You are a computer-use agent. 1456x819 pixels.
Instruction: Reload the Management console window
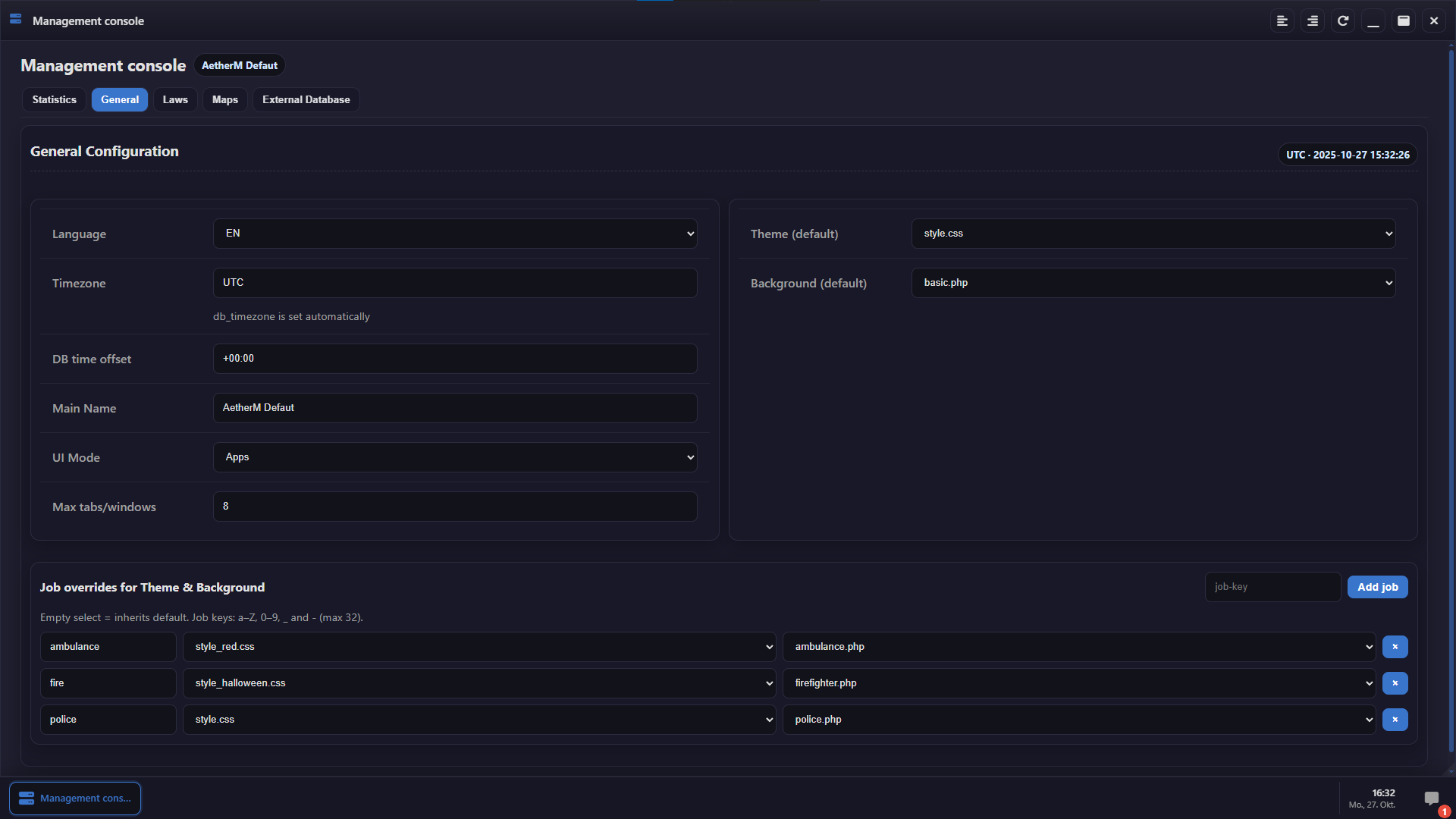1343,20
